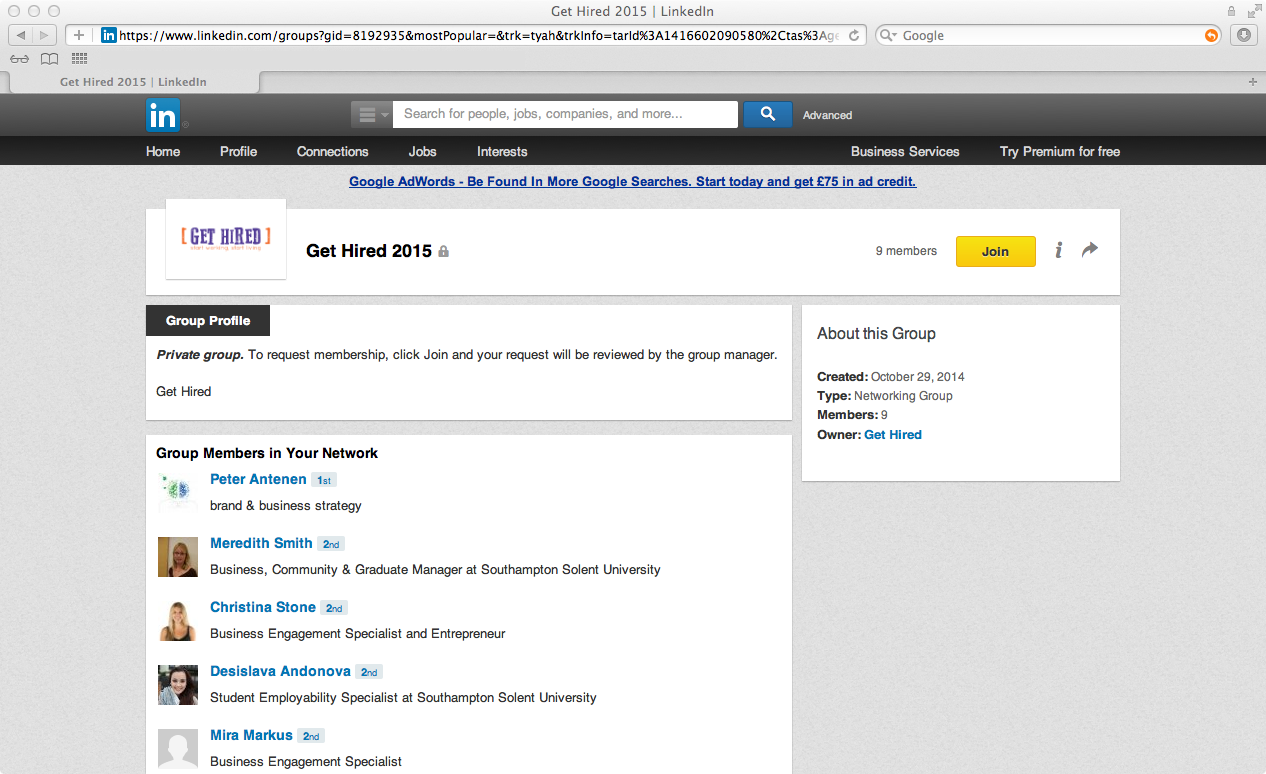
Task: Reload the page with the refresh icon
Action: tap(854, 35)
